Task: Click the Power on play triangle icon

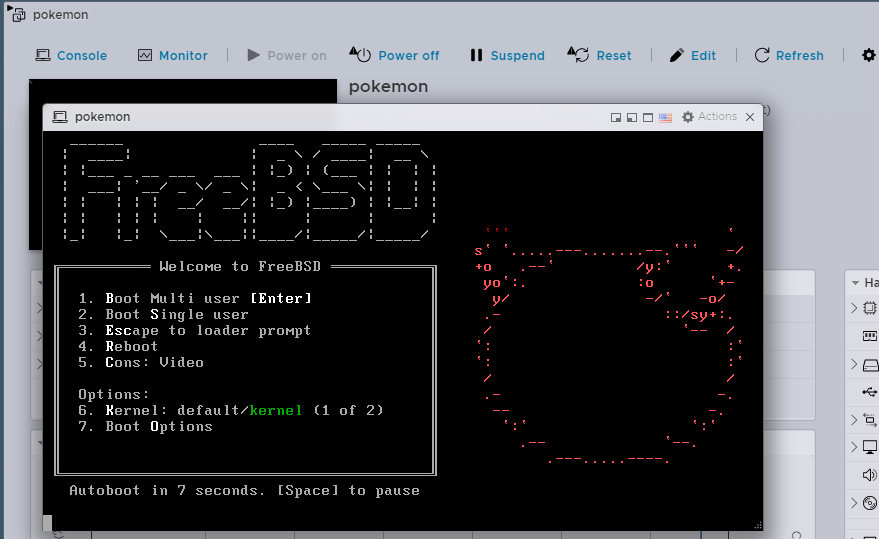Action: [x=253, y=55]
